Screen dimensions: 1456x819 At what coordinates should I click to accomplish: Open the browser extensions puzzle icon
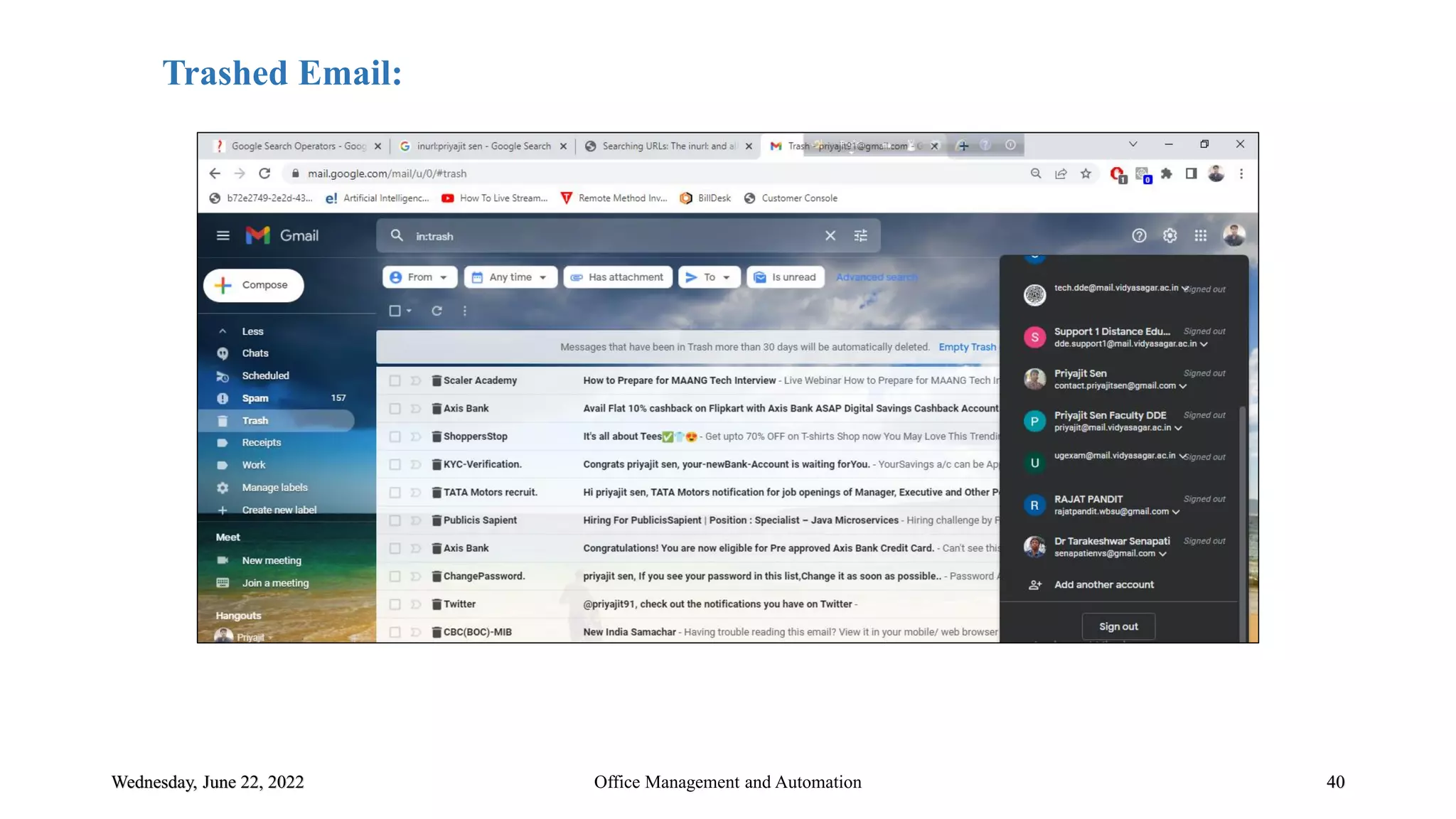point(1167,173)
